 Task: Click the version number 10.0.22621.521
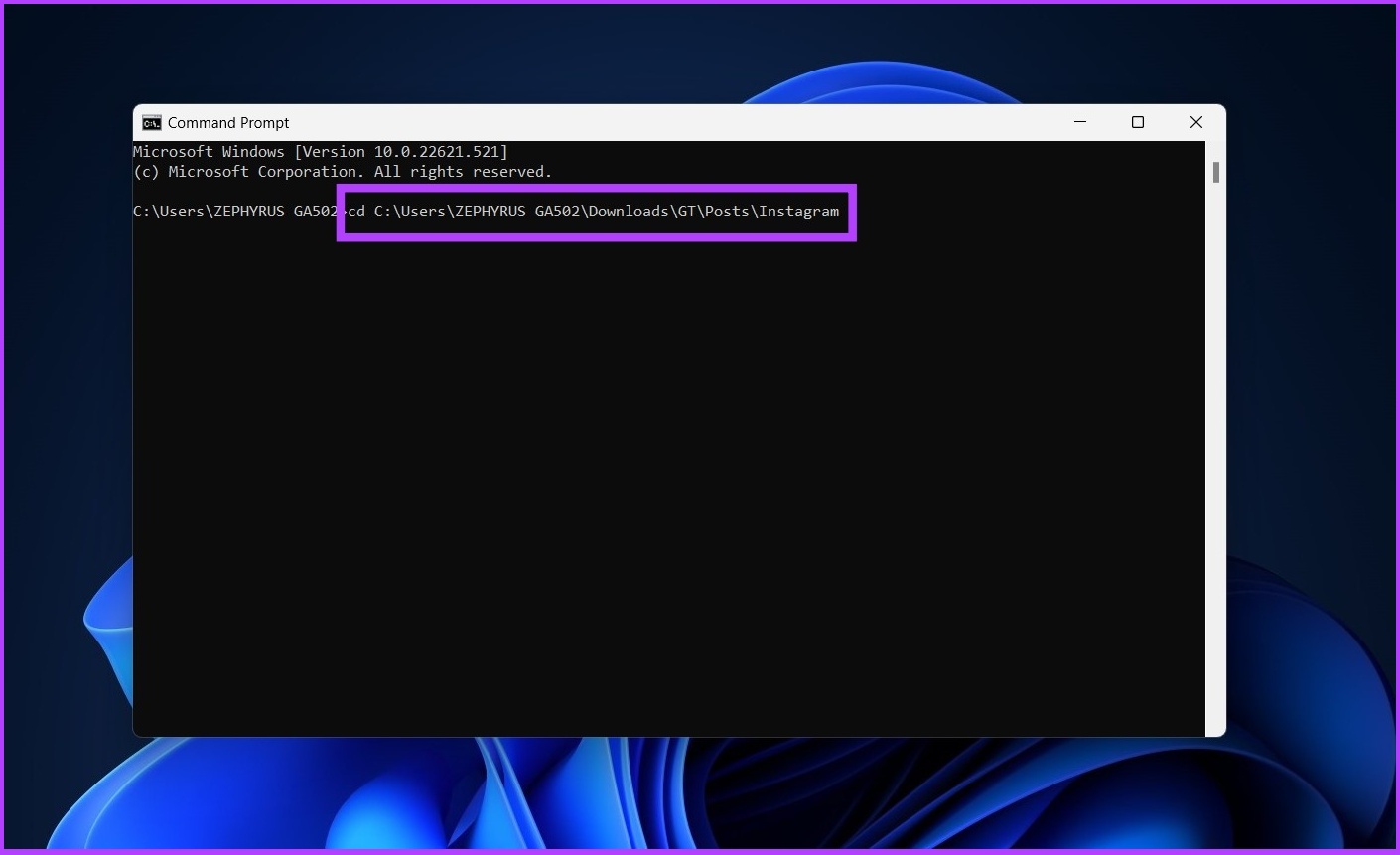[437, 152]
